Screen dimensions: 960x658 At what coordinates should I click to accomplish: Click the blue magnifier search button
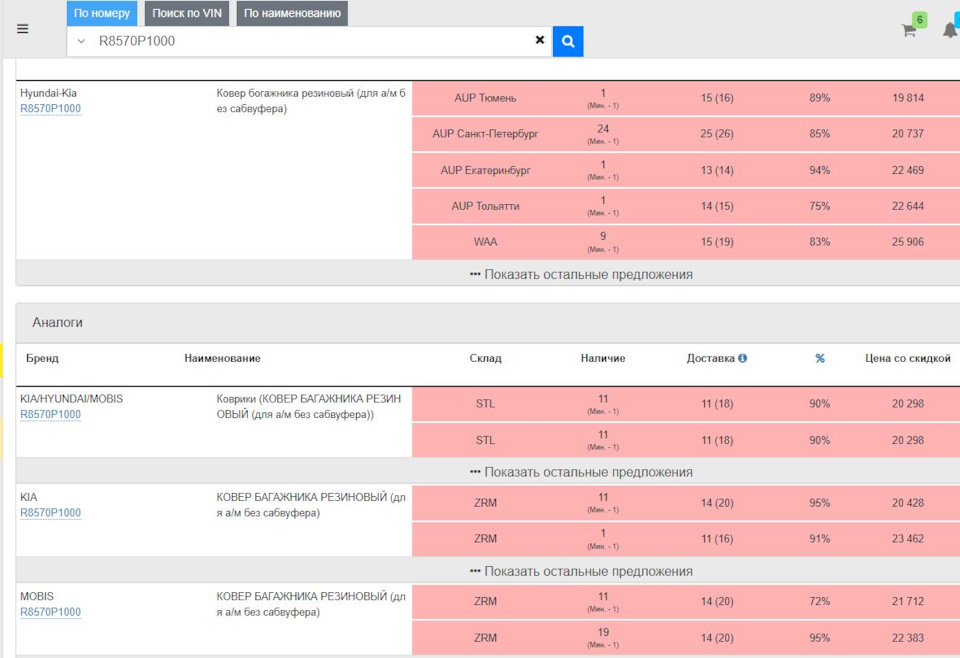tap(568, 41)
